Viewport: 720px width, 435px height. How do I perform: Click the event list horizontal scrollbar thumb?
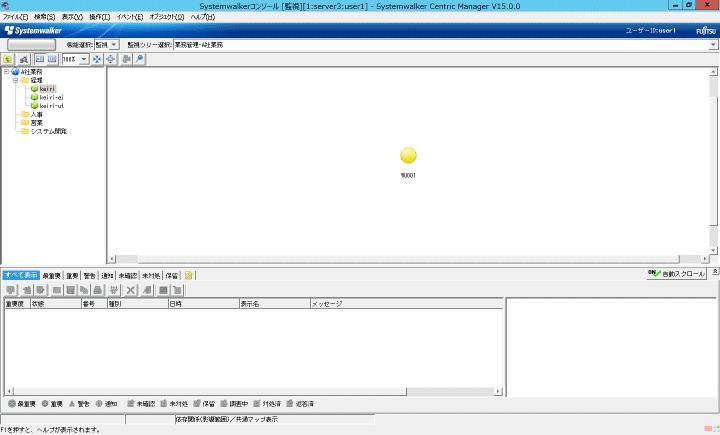pyautogui.click(x=210, y=391)
